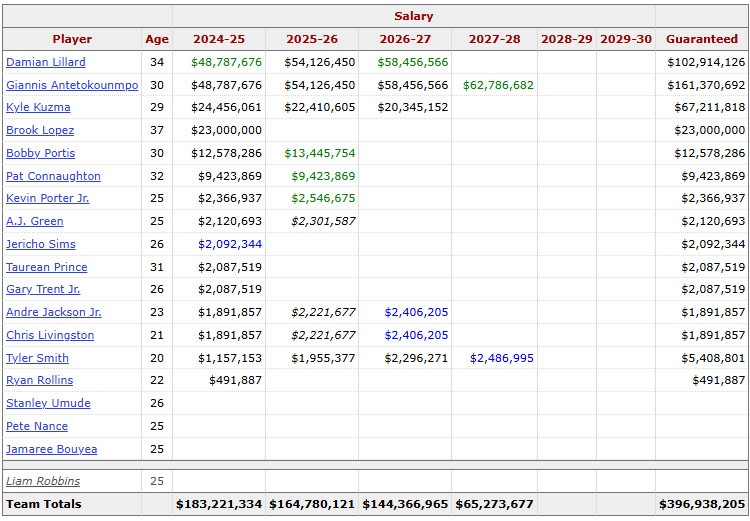Open A.J. Green's player page
The image size is (750, 521).
[x=34, y=221]
